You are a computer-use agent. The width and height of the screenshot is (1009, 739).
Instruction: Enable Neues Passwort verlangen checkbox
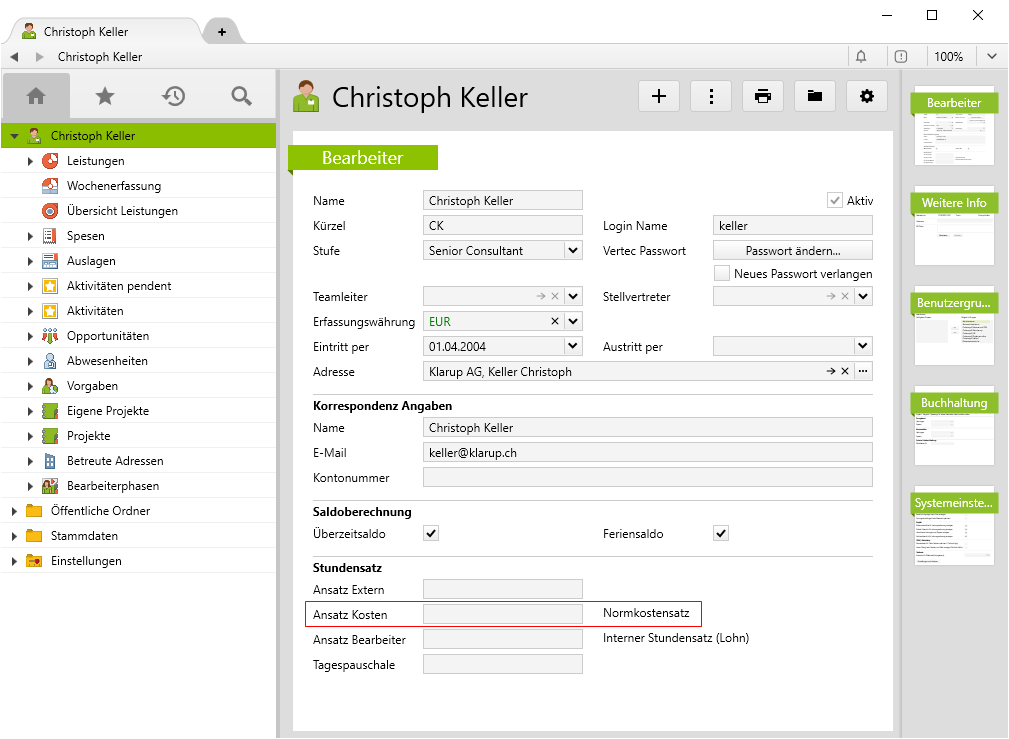click(722, 273)
